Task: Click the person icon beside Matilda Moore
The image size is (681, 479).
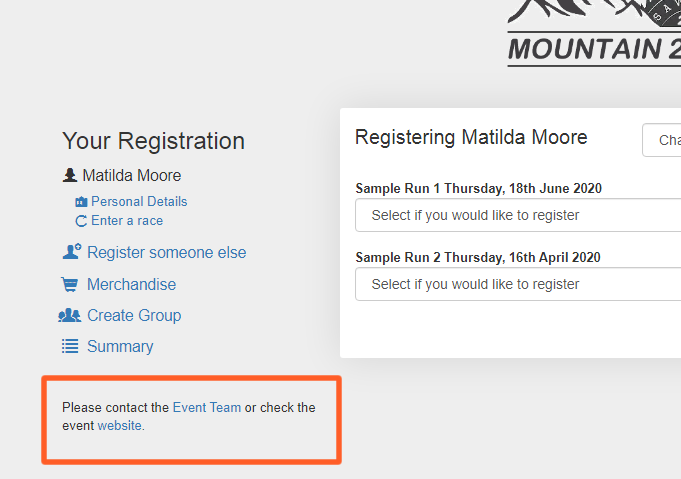Action: (70, 176)
